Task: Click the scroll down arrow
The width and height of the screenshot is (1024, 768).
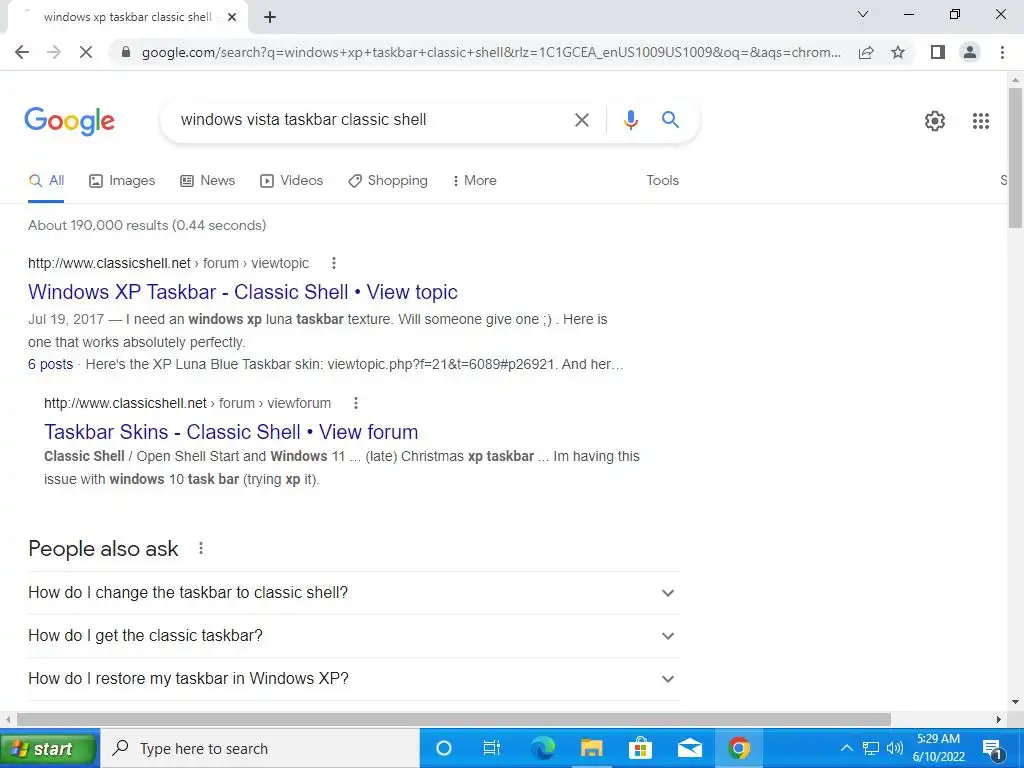Action: pyautogui.click(x=1015, y=702)
